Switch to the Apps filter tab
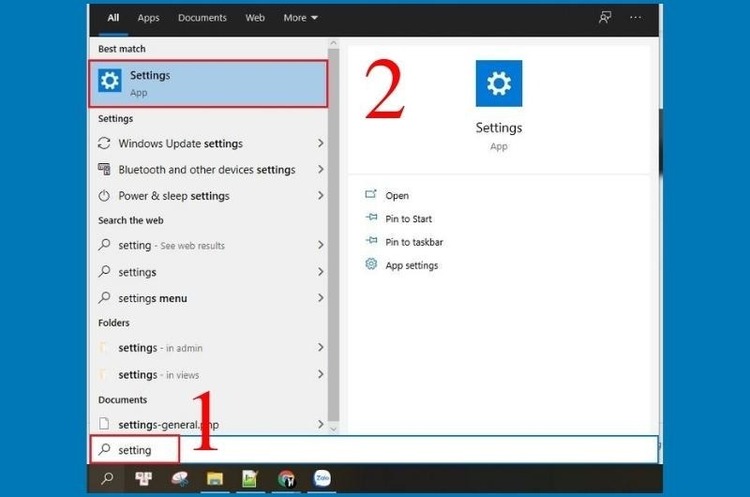Viewport: 750px width, 497px height. coord(148,18)
